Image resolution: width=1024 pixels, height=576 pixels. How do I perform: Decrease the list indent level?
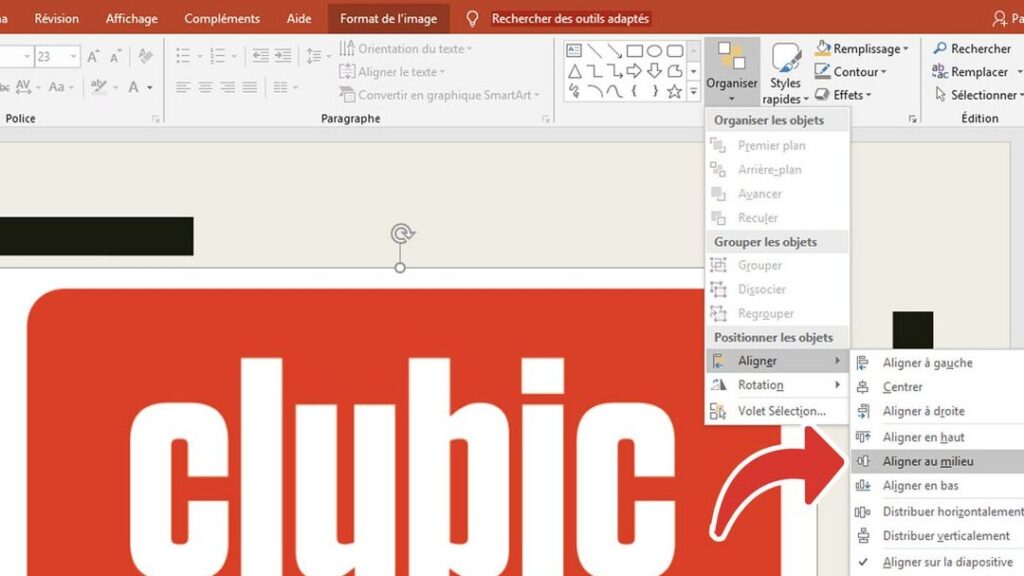pos(260,56)
